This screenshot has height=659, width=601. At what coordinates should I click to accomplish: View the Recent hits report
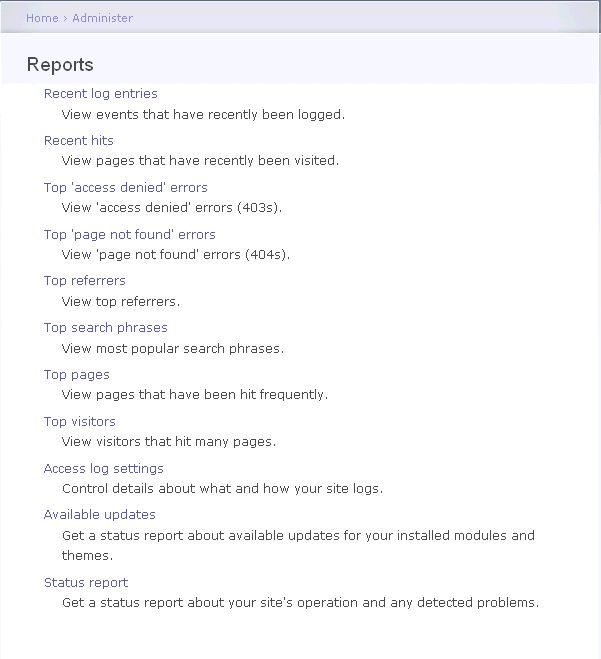(x=79, y=140)
